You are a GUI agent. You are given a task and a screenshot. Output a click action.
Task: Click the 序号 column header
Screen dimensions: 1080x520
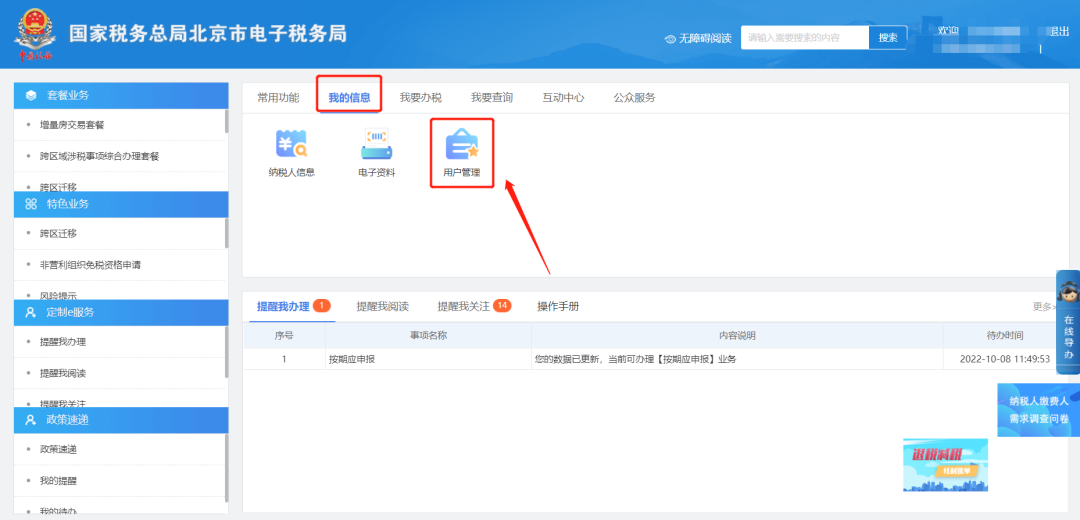[x=284, y=335]
